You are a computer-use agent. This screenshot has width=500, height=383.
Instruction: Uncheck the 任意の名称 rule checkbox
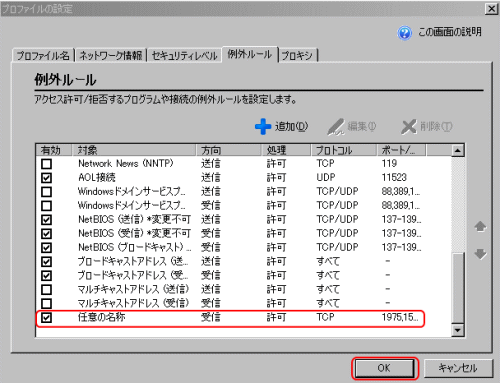(x=47, y=318)
